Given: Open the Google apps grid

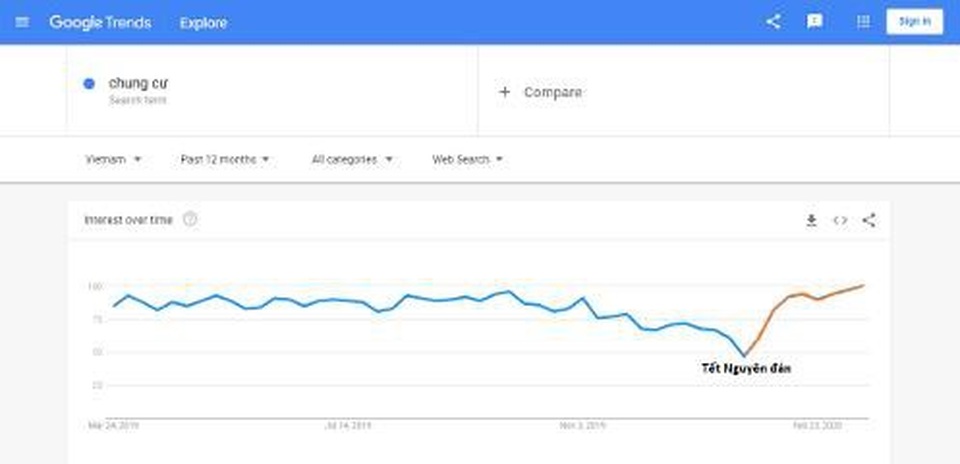Looking at the screenshot, I should coord(864,22).
